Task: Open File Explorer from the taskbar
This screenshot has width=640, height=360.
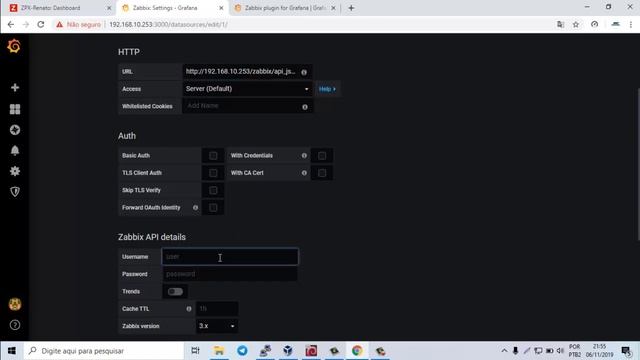Action: click(219, 351)
